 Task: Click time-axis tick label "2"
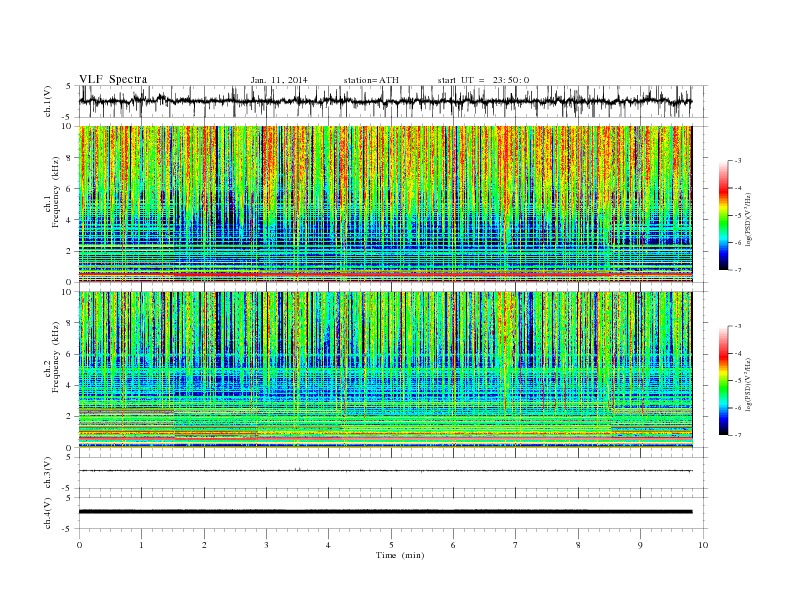point(204,545)
